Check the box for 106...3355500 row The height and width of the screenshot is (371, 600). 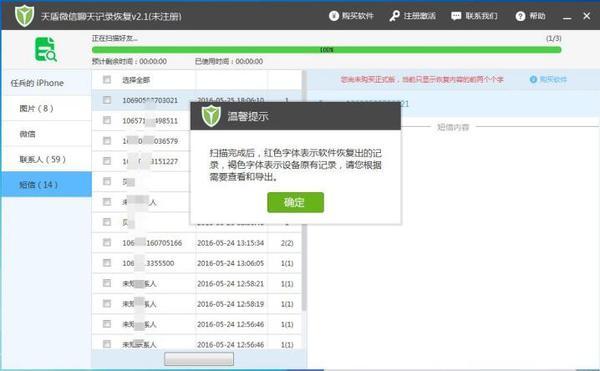[107, 263]
